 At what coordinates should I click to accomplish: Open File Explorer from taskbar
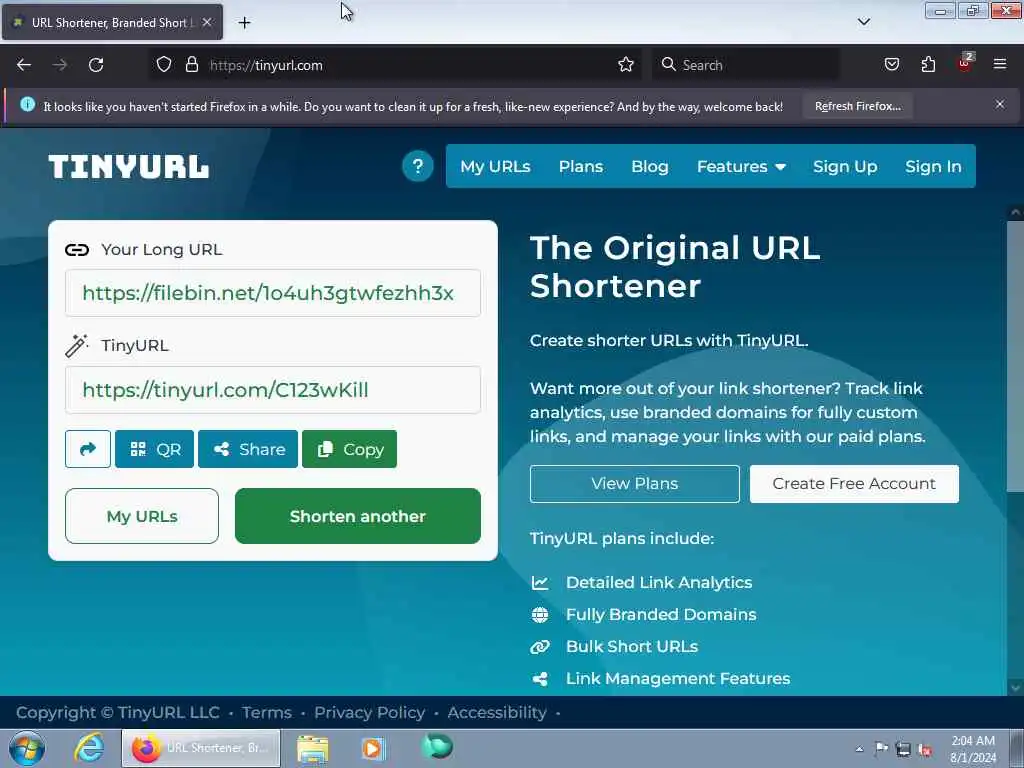[x=313, y=749]
